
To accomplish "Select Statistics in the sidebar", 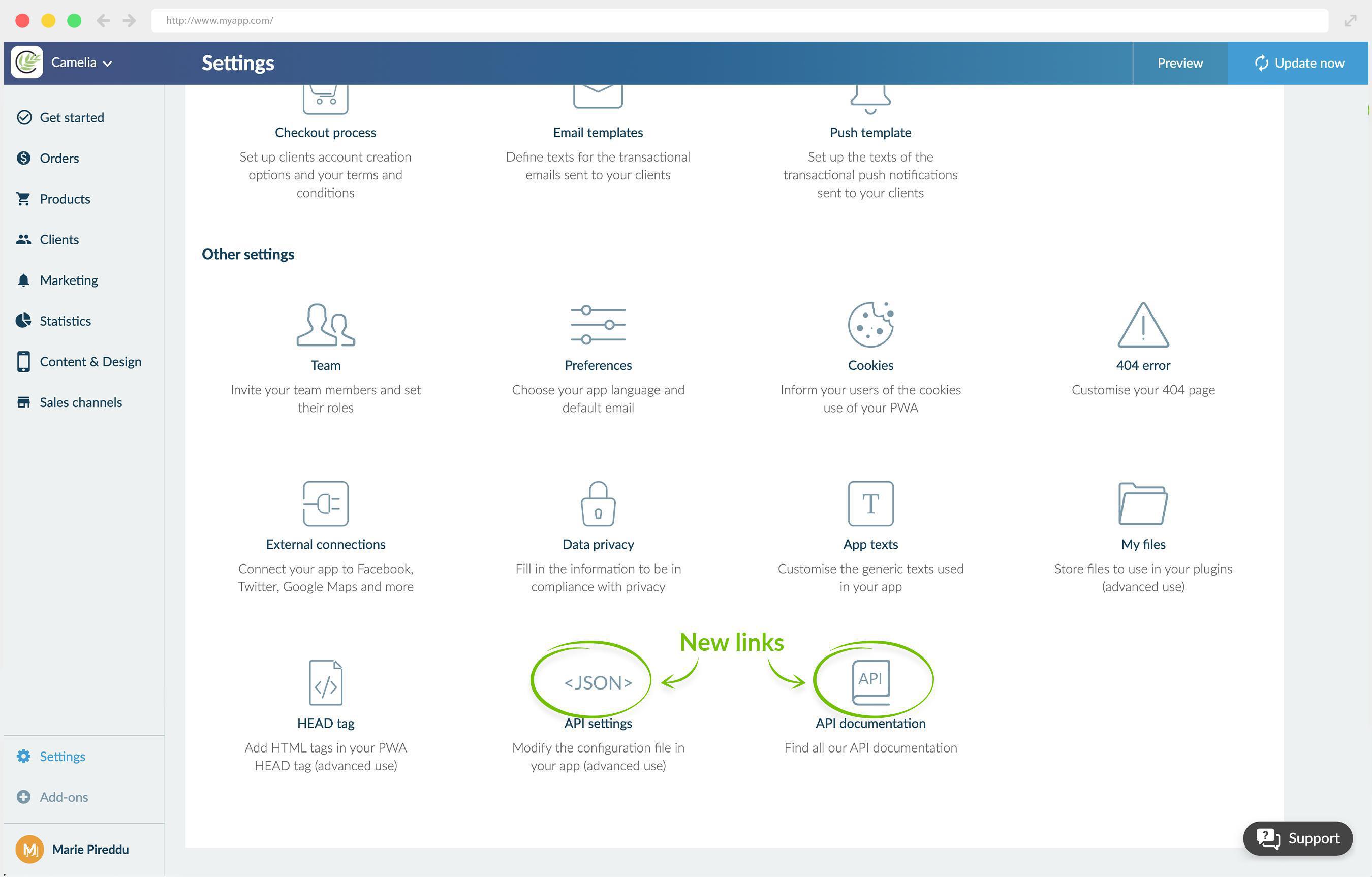I will point(65,322).
